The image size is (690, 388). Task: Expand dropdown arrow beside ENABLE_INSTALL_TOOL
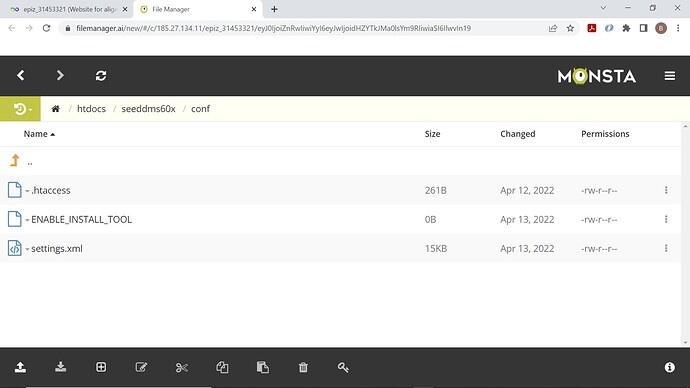coord(27,220)
